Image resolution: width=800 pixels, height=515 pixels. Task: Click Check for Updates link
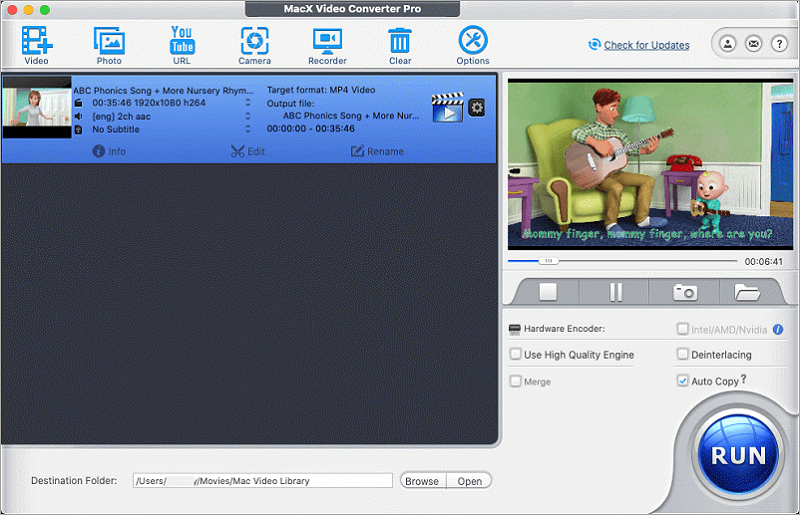pyautogui.click(x=646, y=45)
